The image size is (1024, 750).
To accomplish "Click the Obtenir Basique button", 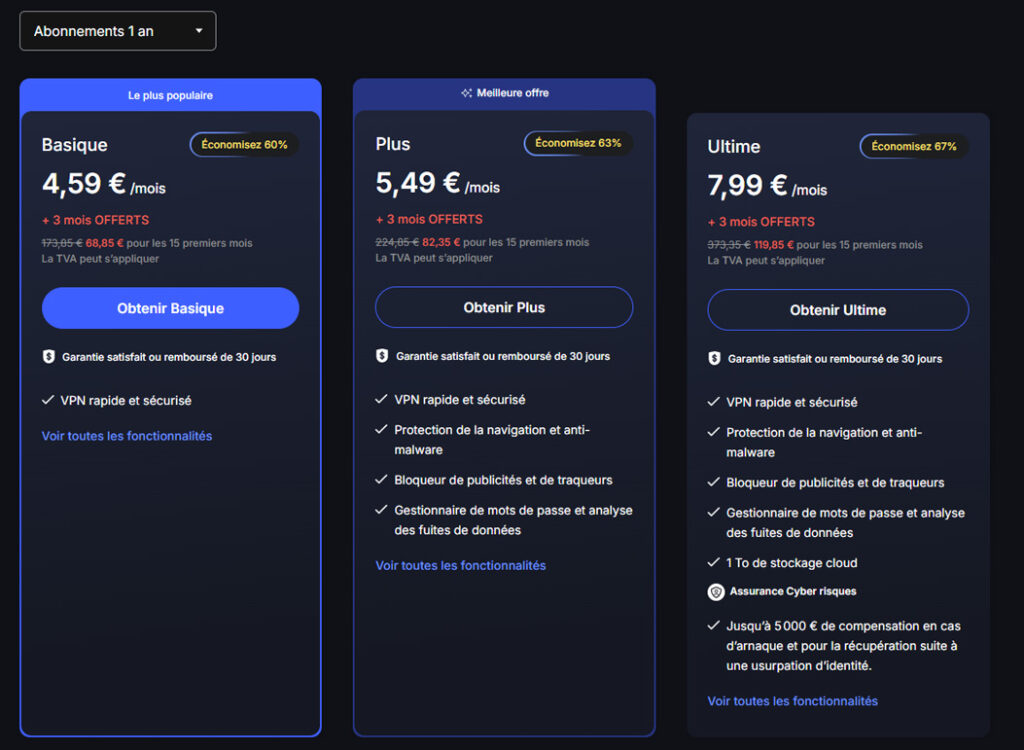I will pyautogui.click(x=170, y=308).
